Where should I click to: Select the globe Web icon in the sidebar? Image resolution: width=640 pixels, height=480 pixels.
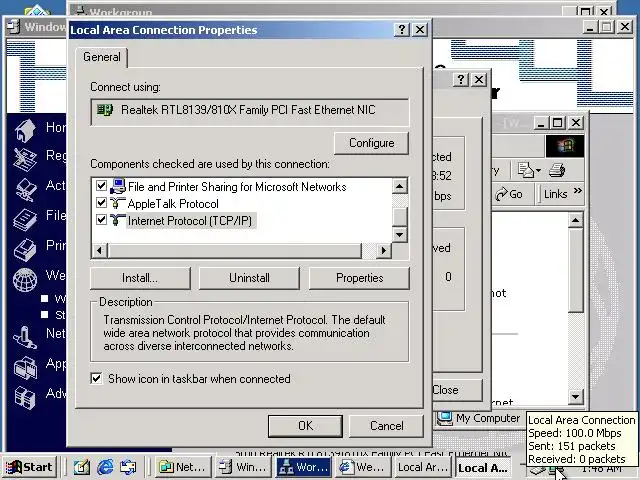pyautogui.click(x=25, y=279)
